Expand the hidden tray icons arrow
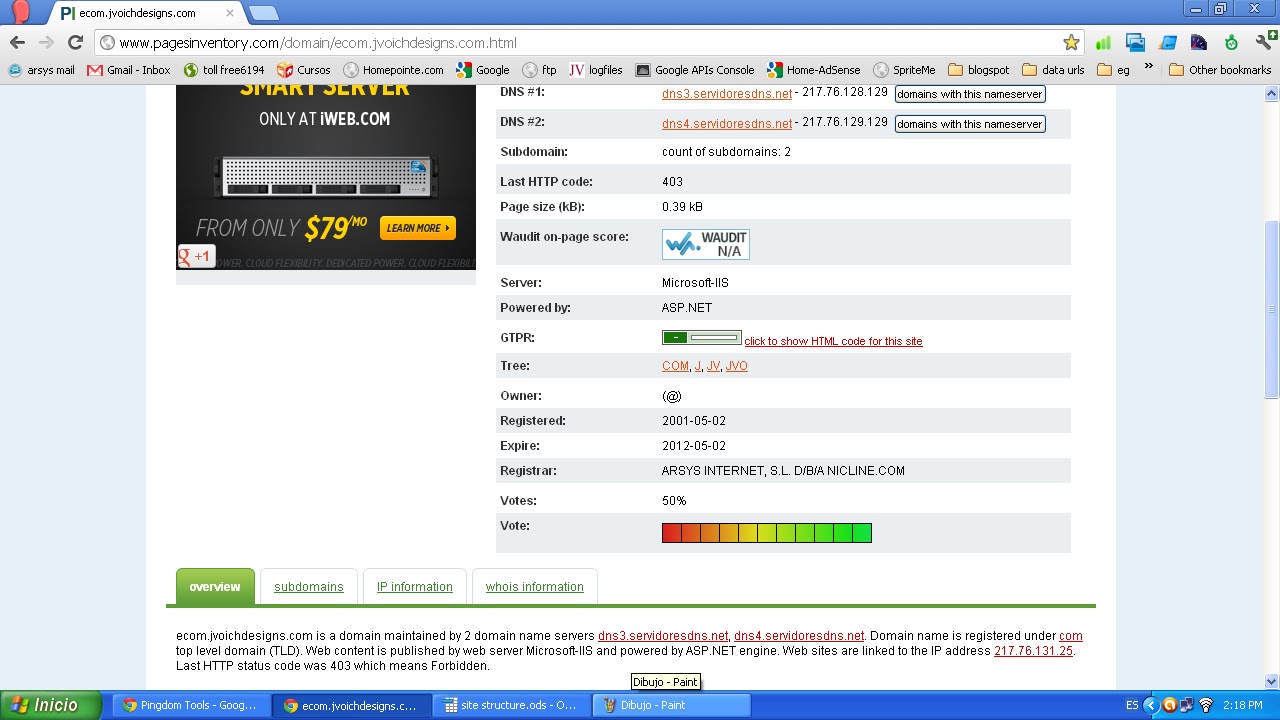1280x720 pixels. tap(1150, 705)
